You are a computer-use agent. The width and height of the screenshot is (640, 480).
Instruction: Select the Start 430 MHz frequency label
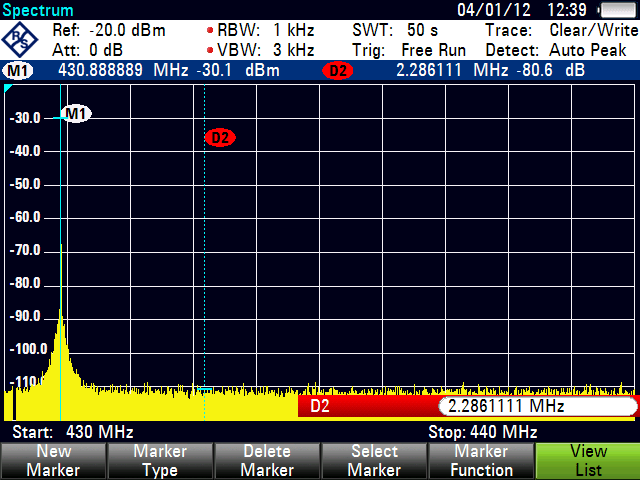pos(72,432)
